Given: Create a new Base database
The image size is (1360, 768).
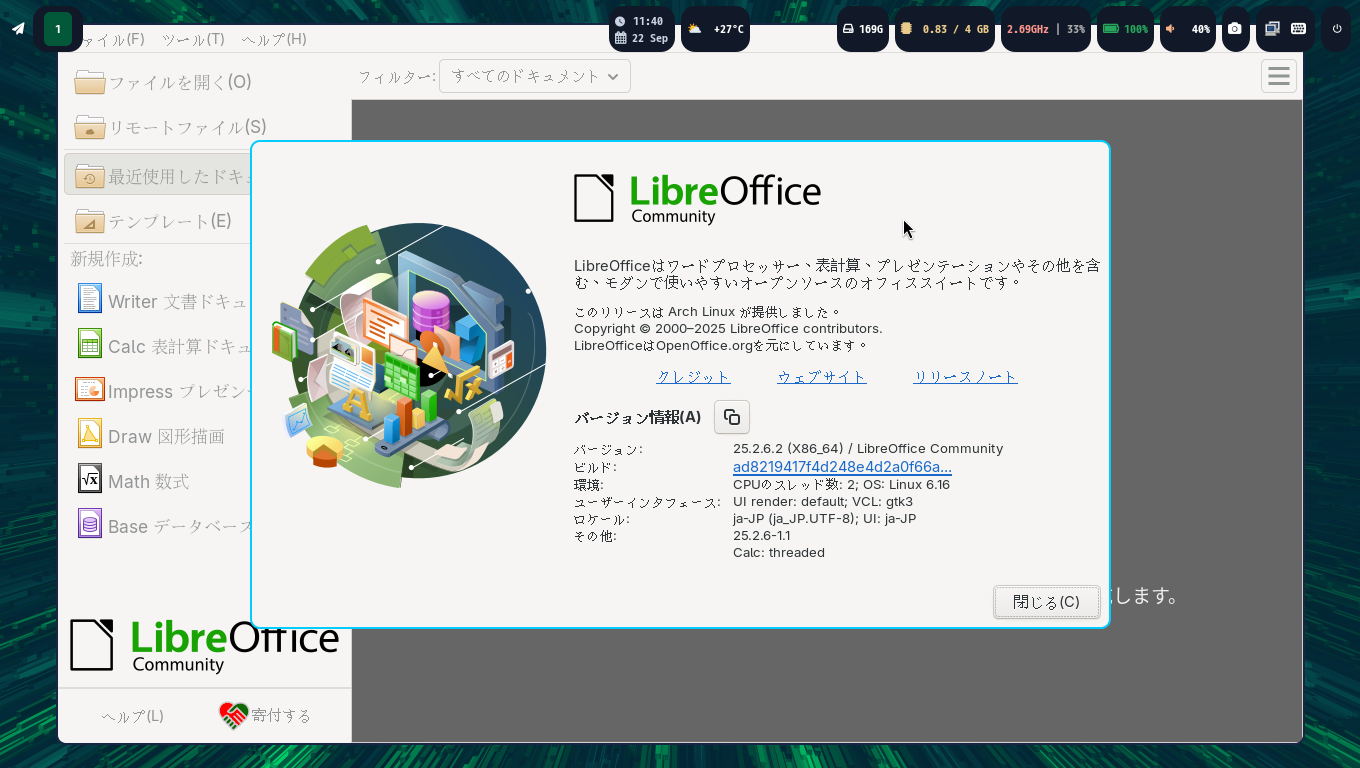Looking at the screenshot, I should point(160,526).
